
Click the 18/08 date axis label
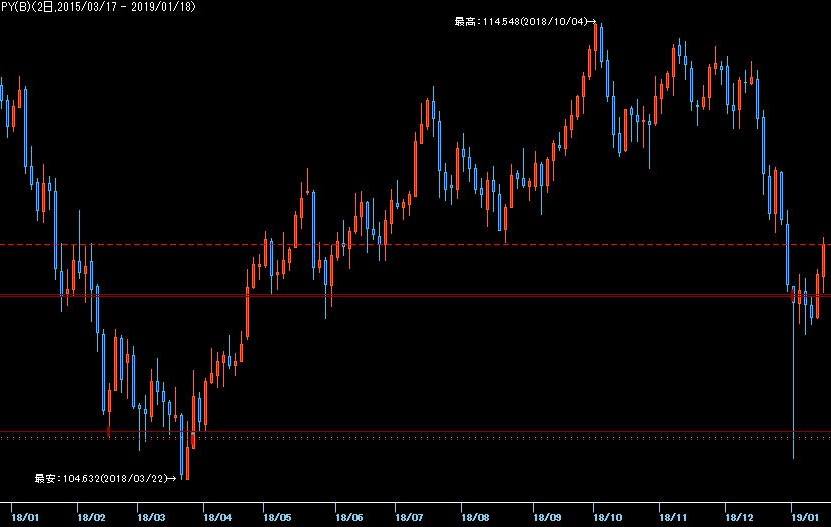475,517
